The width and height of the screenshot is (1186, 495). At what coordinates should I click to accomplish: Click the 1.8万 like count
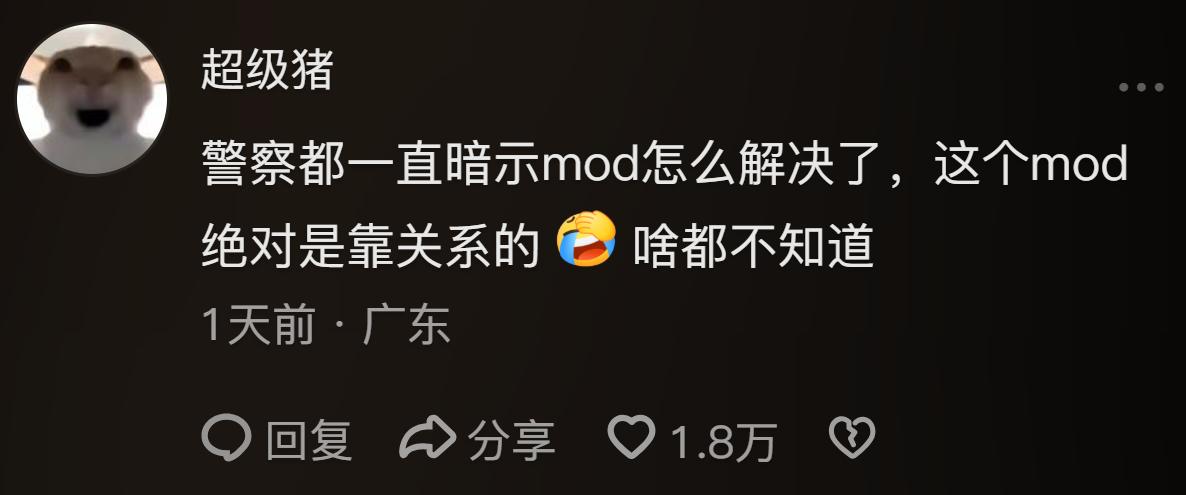725,442
